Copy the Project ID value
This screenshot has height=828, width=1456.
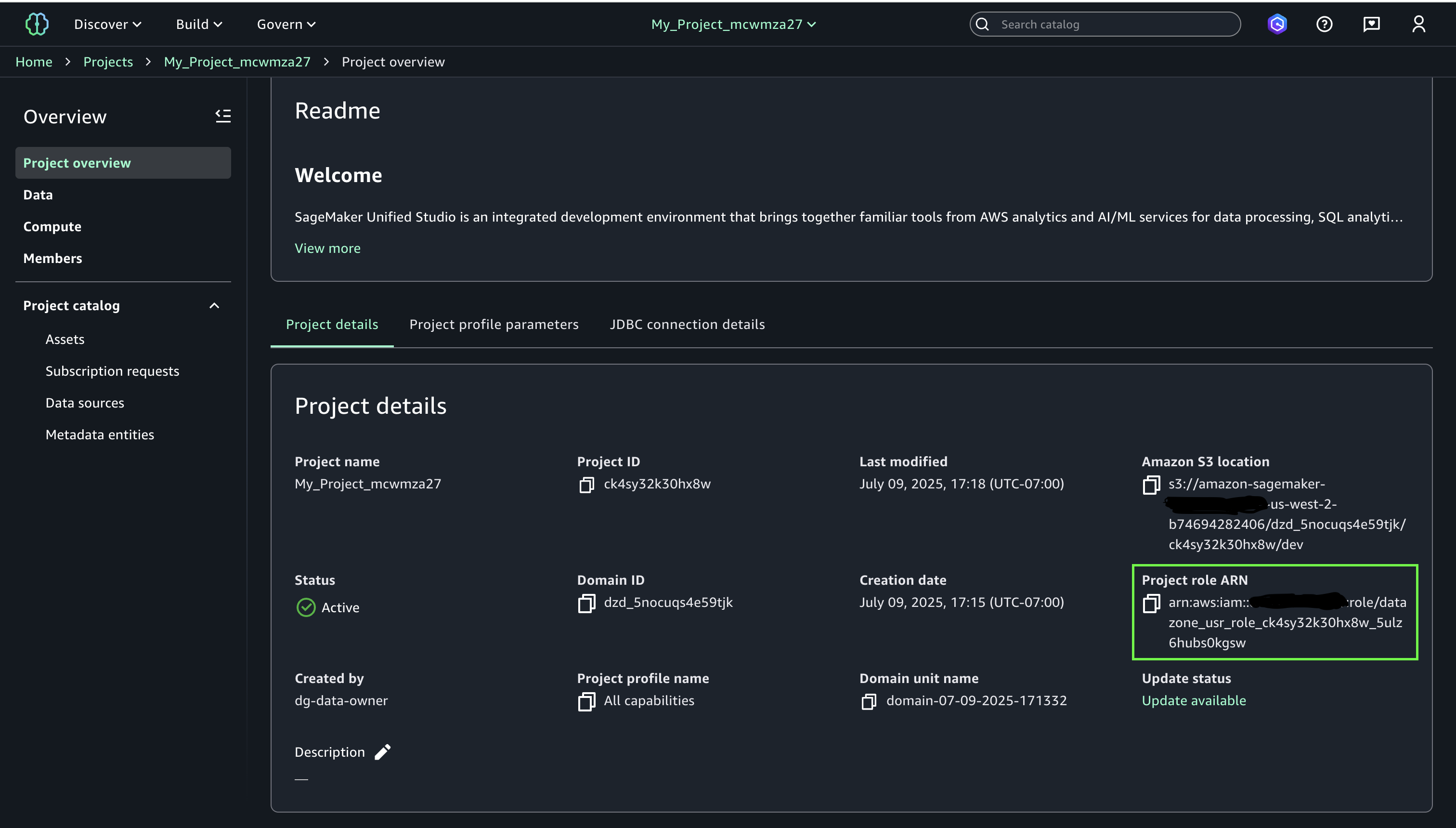point(586,485)
